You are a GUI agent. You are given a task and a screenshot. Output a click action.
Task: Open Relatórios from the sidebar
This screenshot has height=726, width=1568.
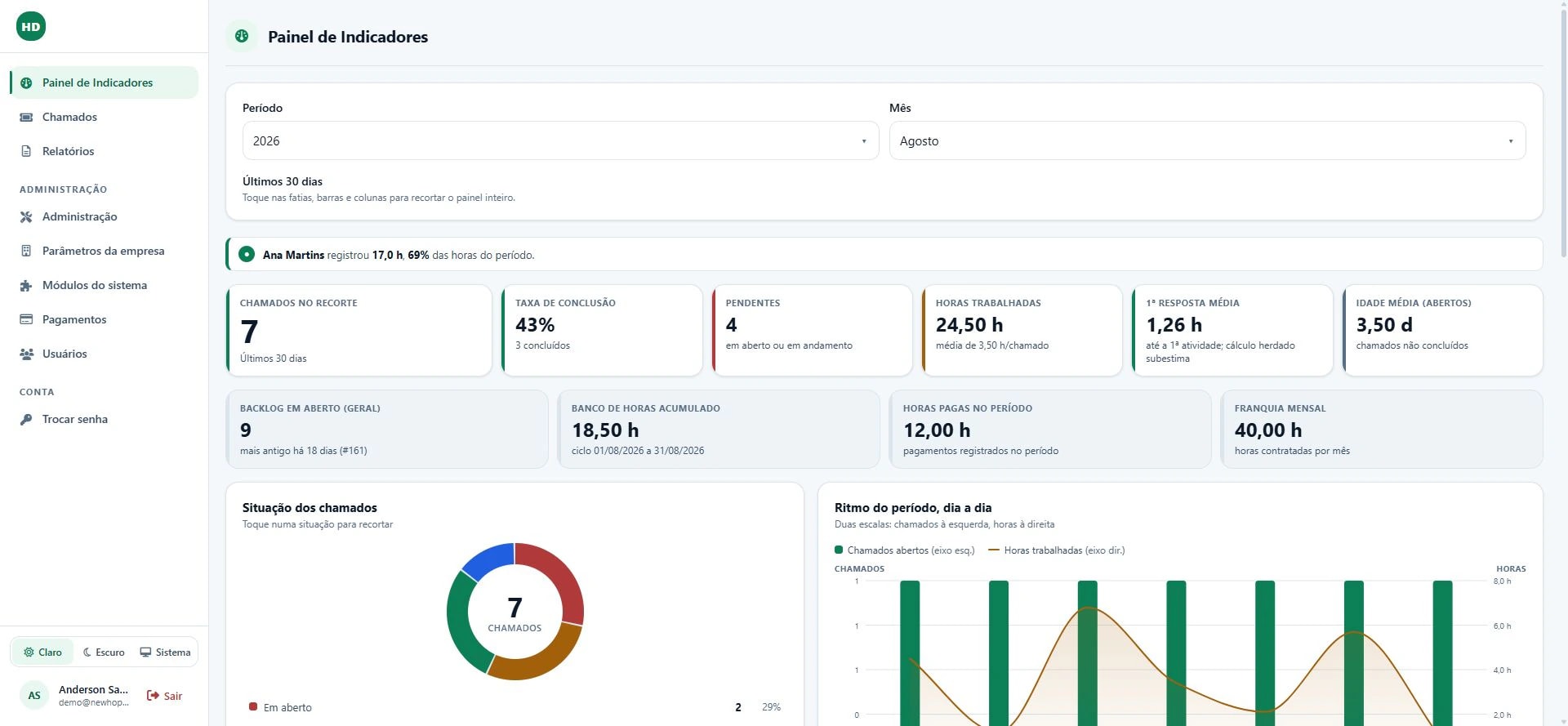click(104, 151)
